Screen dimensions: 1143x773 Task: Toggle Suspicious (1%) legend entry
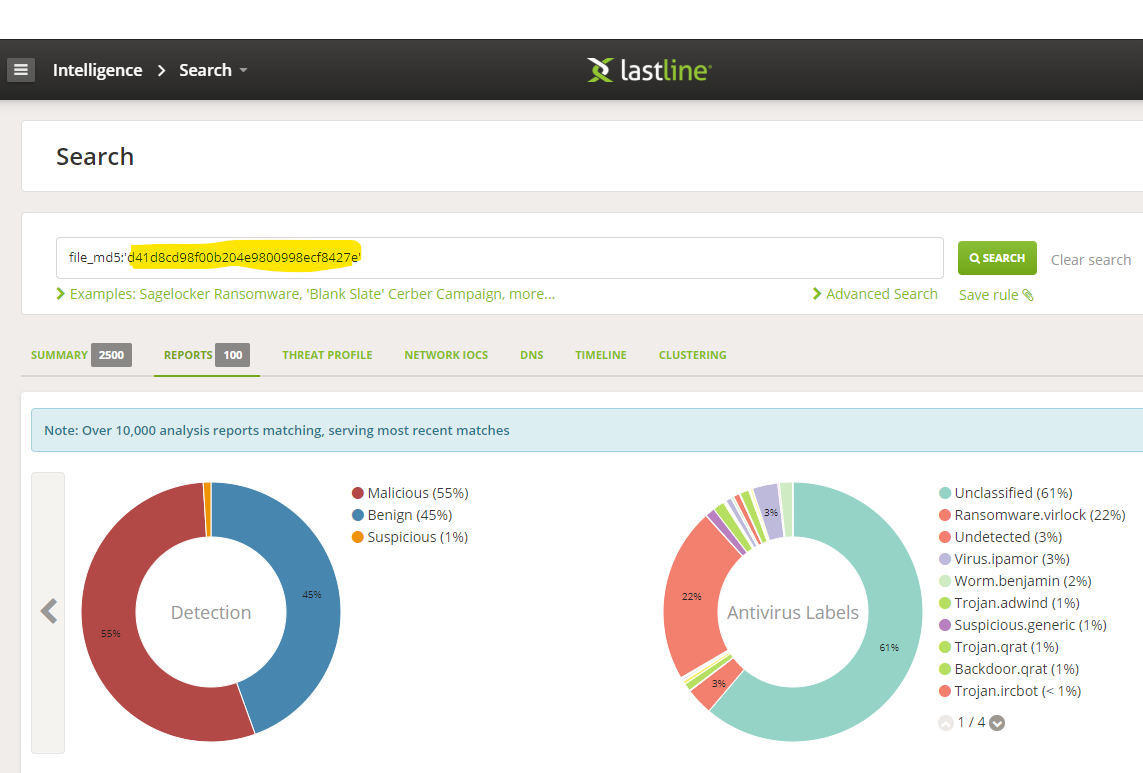pyautogui.click(x=410, y=537)
